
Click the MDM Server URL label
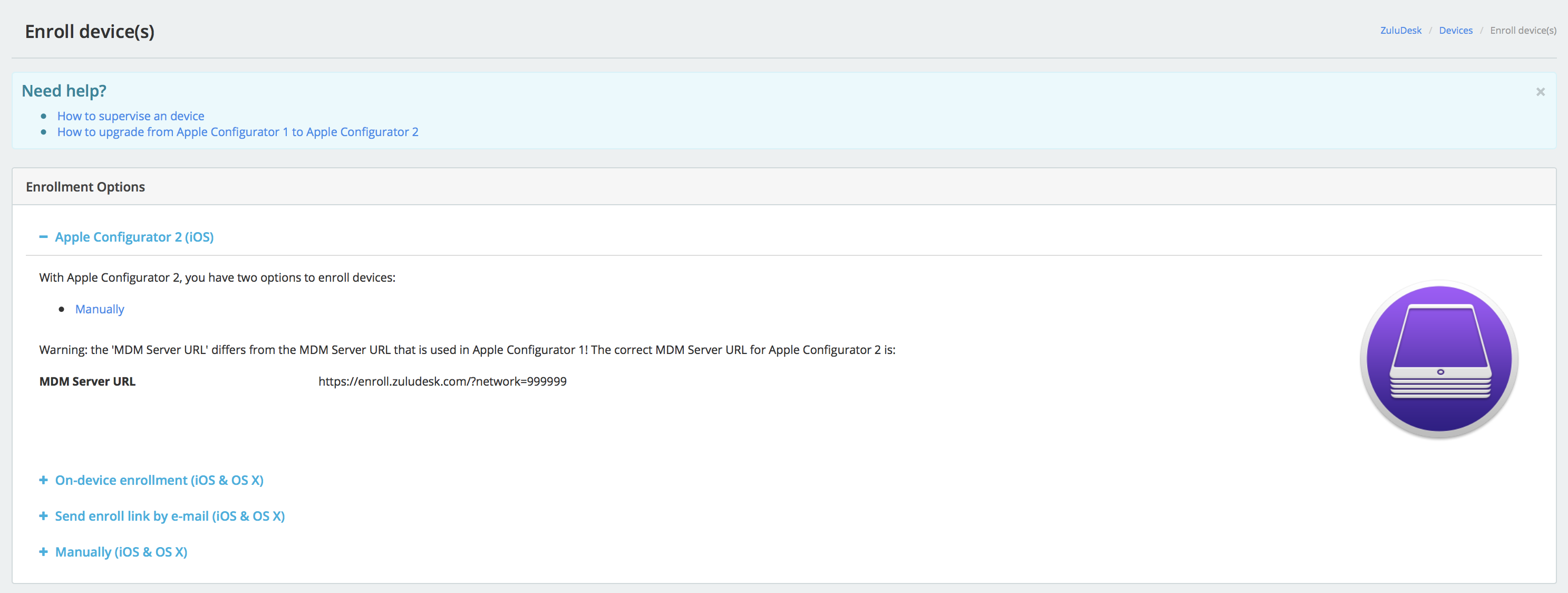click(x=88, y=382)
